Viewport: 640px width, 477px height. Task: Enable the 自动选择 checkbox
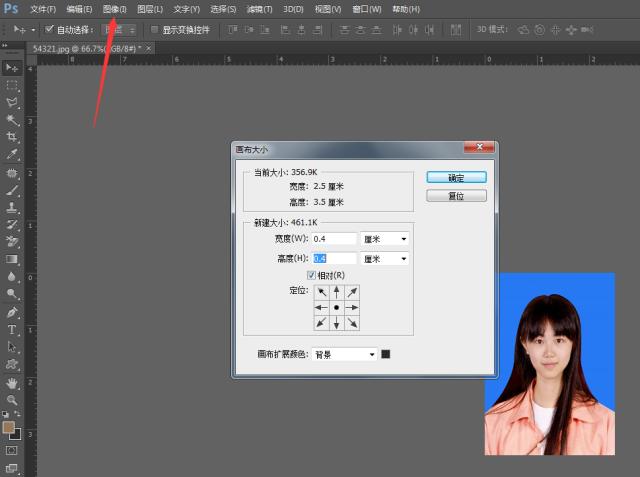click(49, 29)
